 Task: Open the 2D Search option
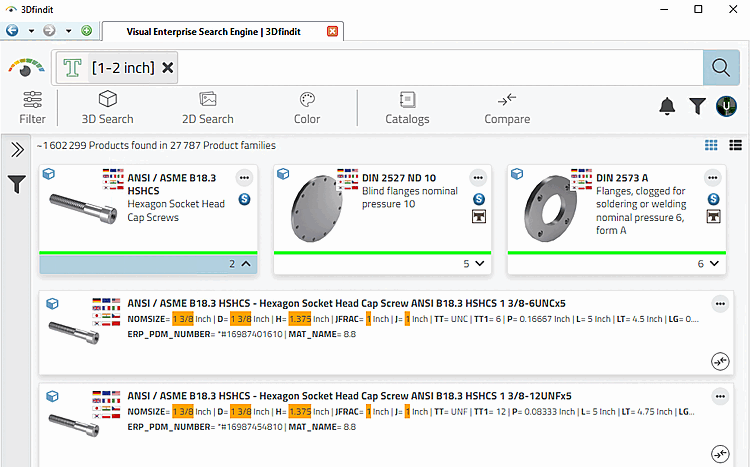click(208, 107)
